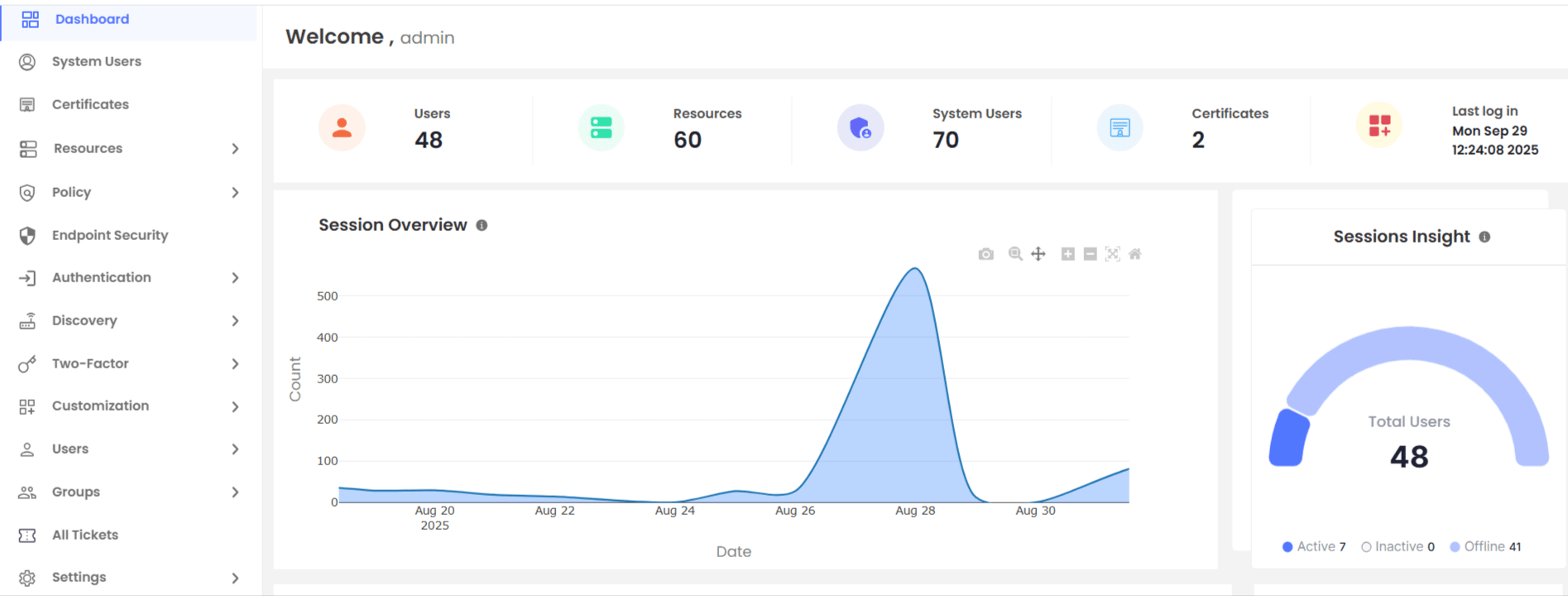
Task: Toggle the Inactive legend item
Action: point(1398,546)
